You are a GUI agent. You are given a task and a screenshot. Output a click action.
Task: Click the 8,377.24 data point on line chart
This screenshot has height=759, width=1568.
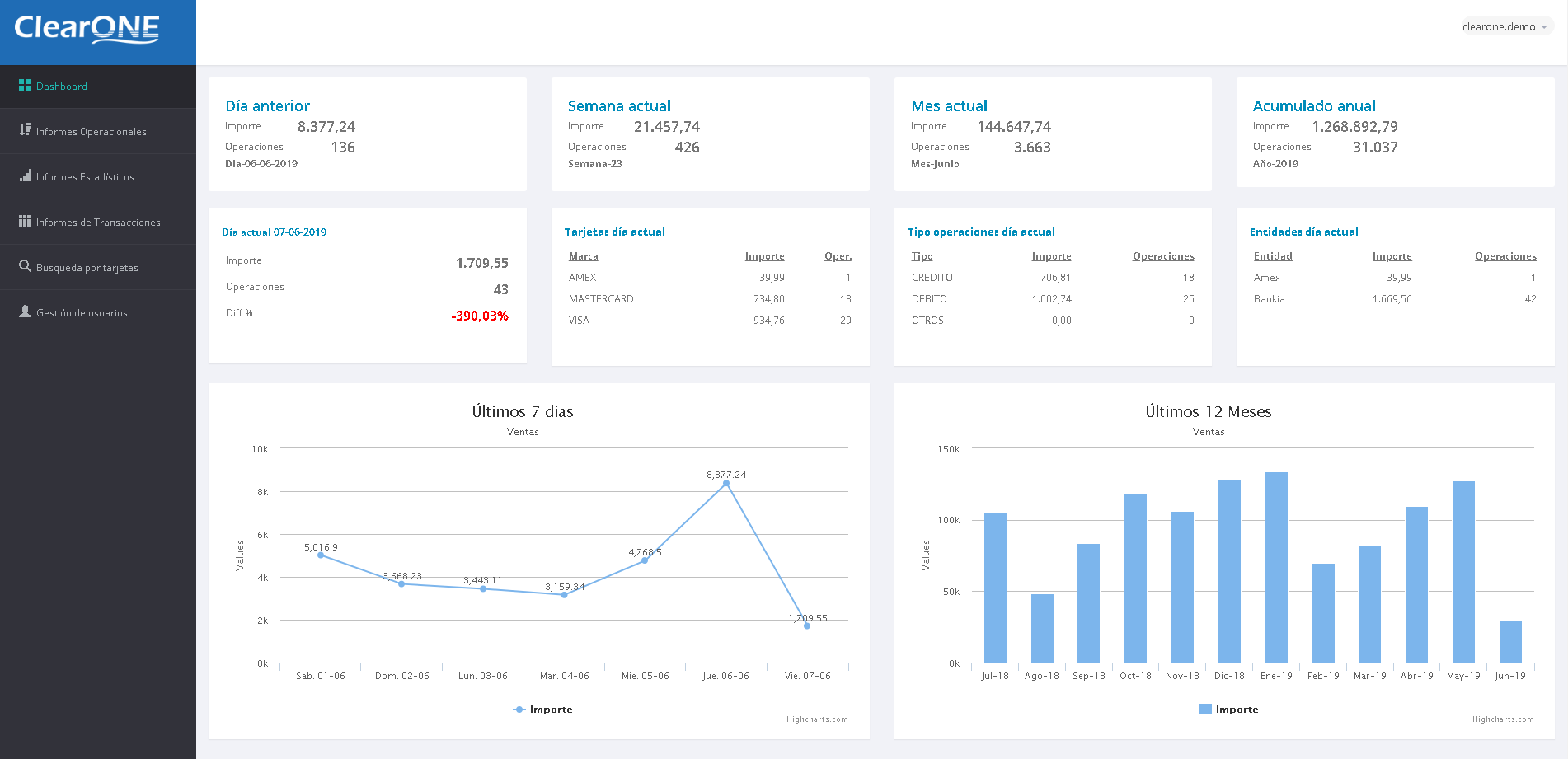click(725, 484)
